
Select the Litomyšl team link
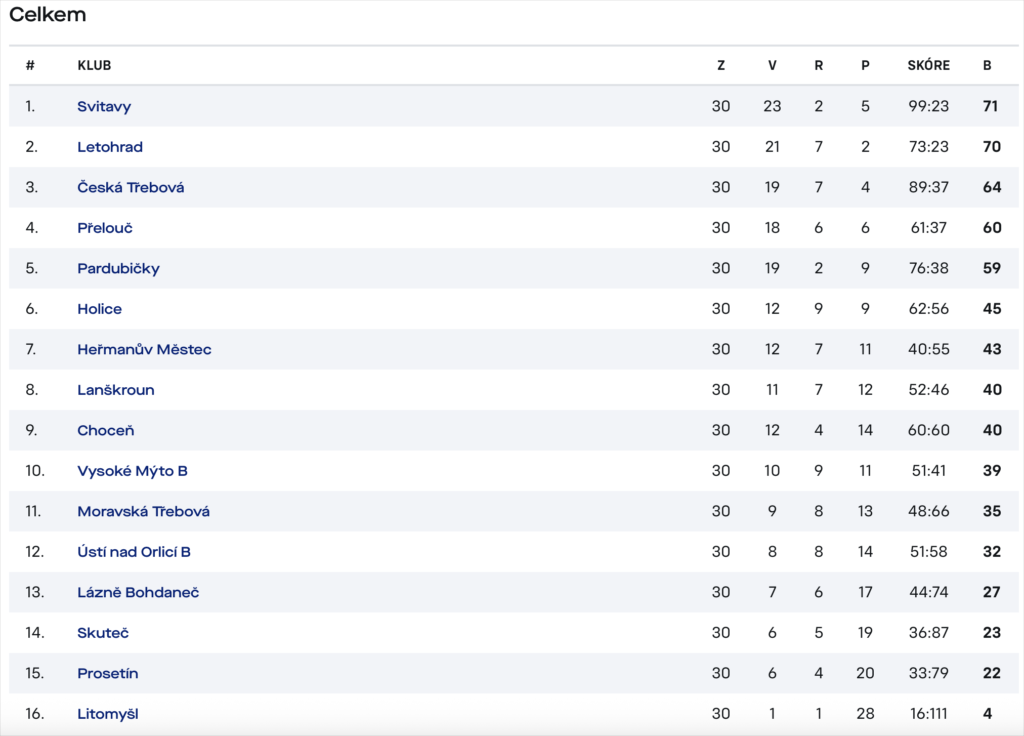[108, 714]
